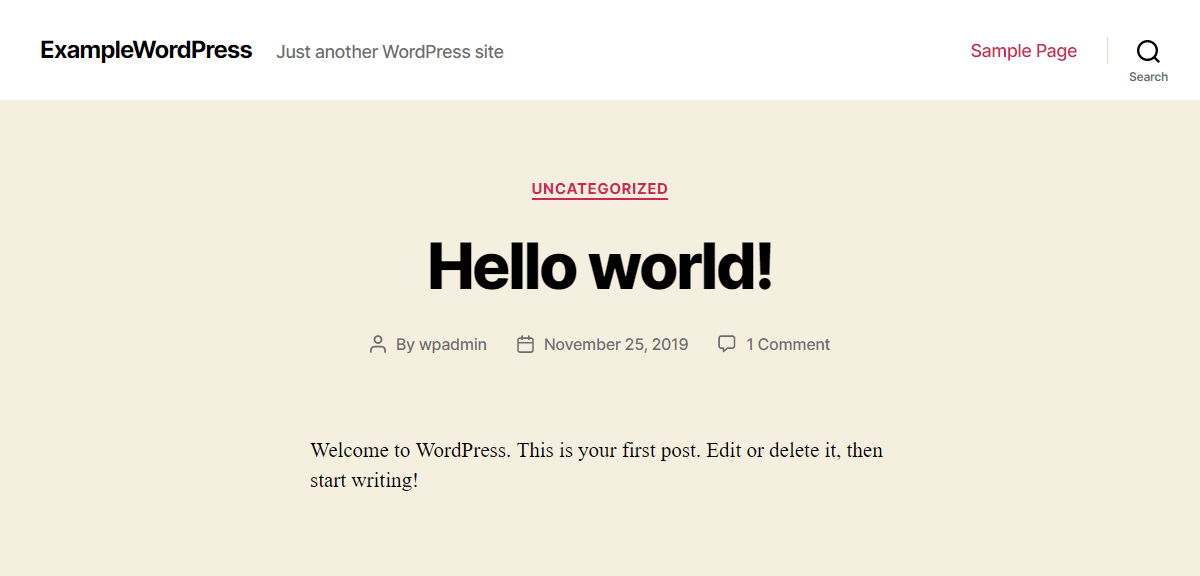This screenshot has height=576, width=1200.
Task: Click the "start writing!" text line
Action: [x=364, y=481]
